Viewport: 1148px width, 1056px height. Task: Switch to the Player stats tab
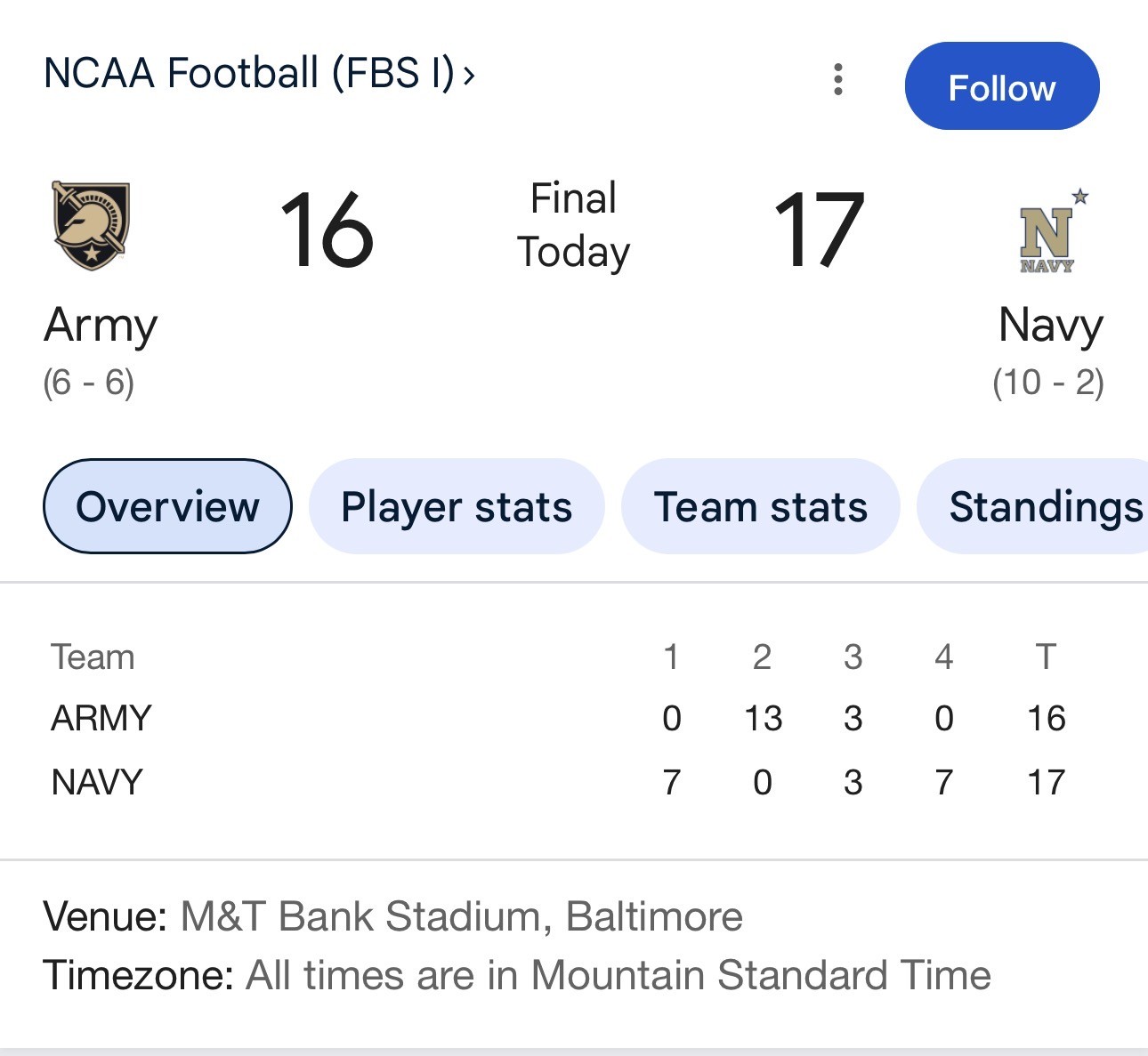(457, 506)
